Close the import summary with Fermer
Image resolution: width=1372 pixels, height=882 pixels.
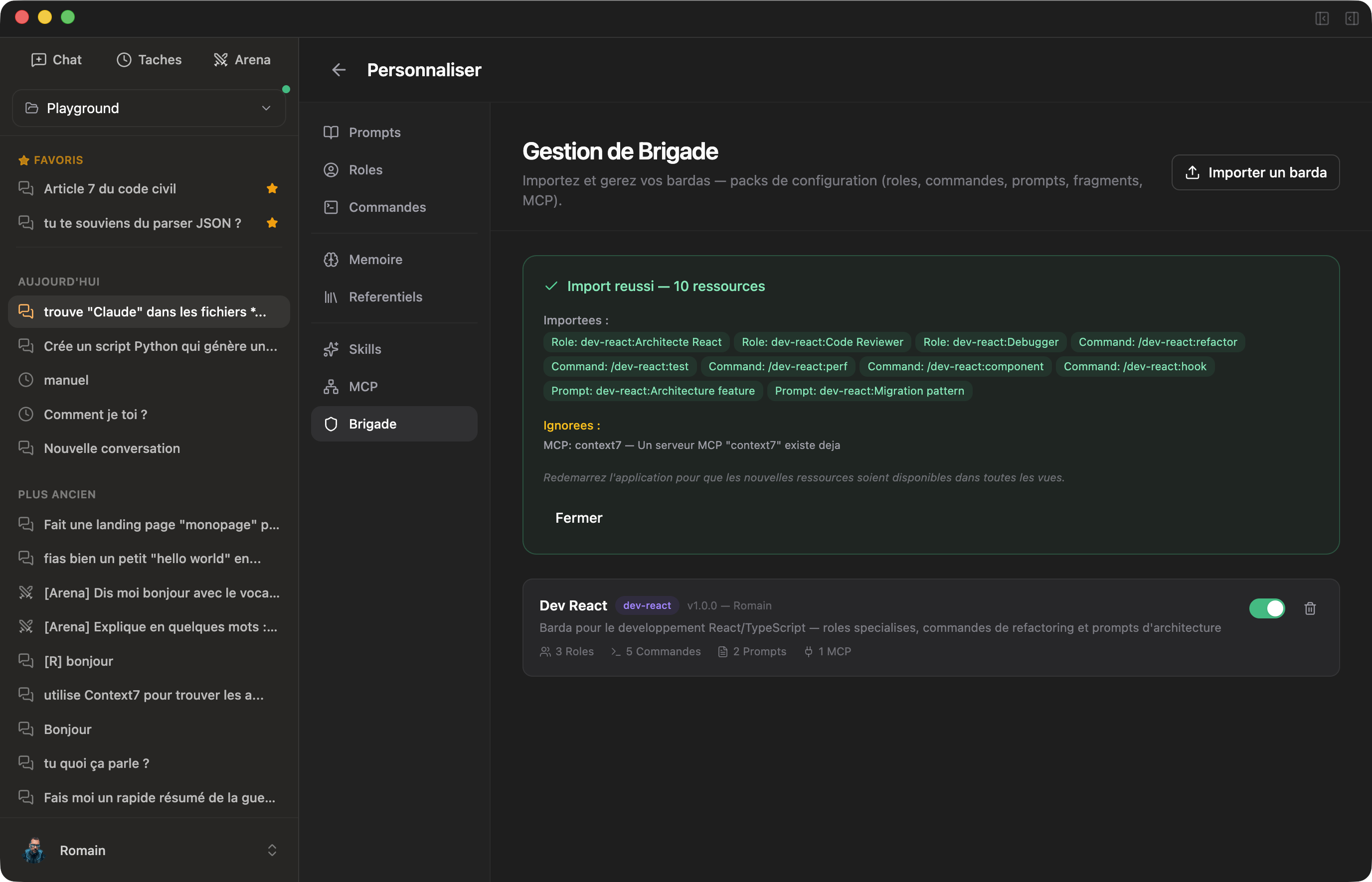point(579,518)
